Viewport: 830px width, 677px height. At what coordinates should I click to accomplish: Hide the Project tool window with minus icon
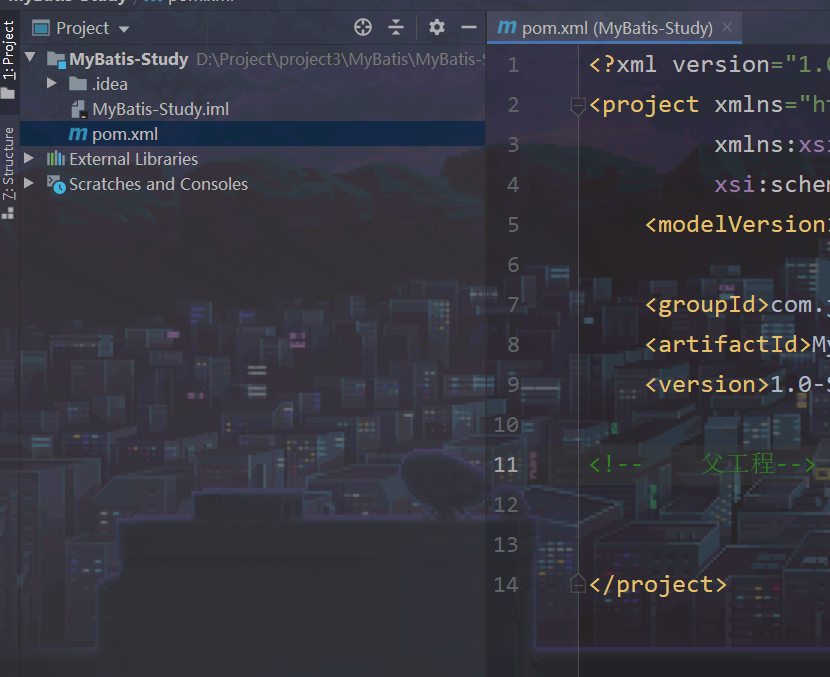tap(468, 28)
